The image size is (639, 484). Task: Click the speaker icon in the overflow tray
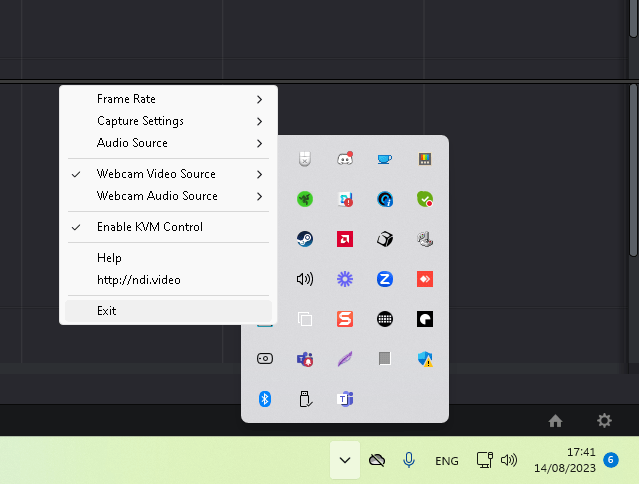coord(305,279)
